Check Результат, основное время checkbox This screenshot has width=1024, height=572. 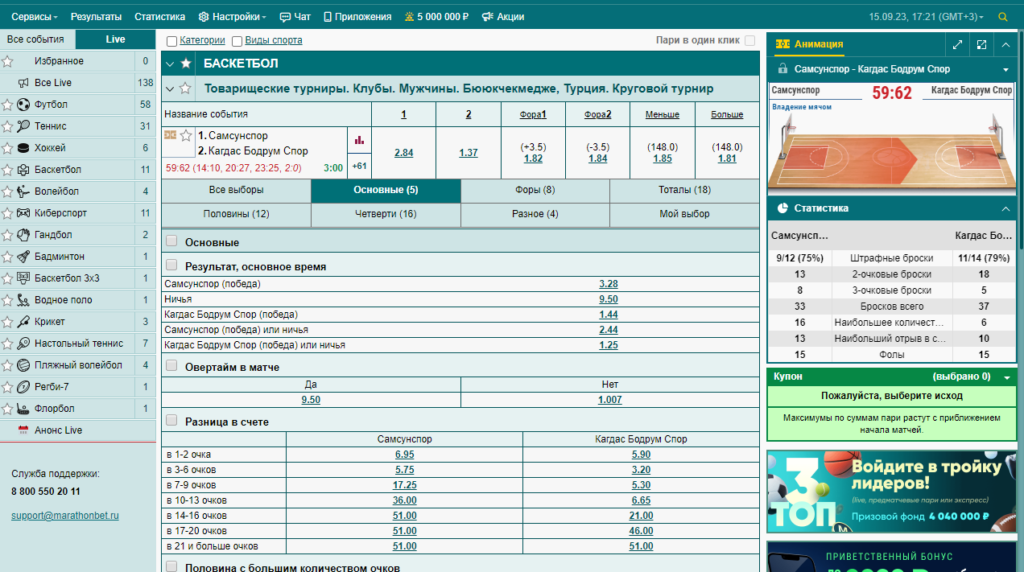click(x=172, y=265)
